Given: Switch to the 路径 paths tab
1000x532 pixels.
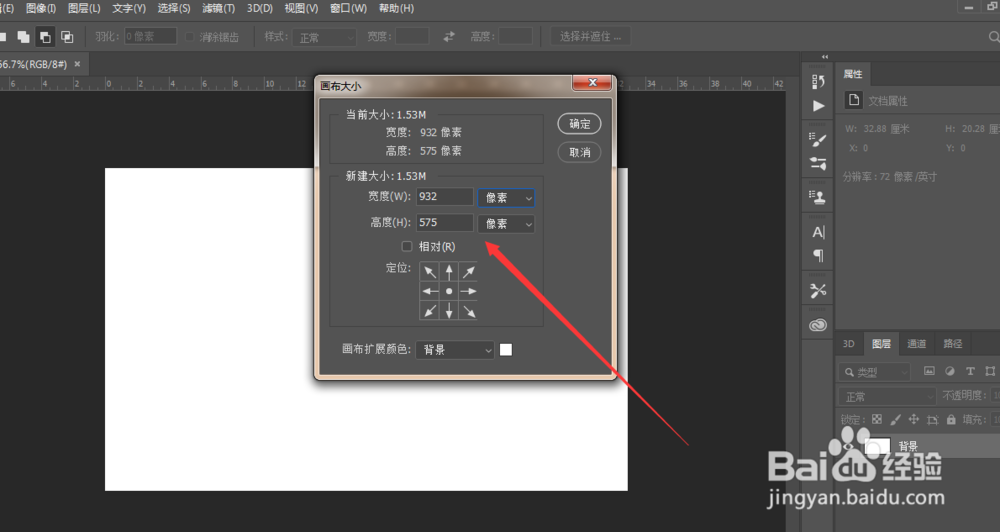Looking at the screenshot, I should click(x=952, y=344).
